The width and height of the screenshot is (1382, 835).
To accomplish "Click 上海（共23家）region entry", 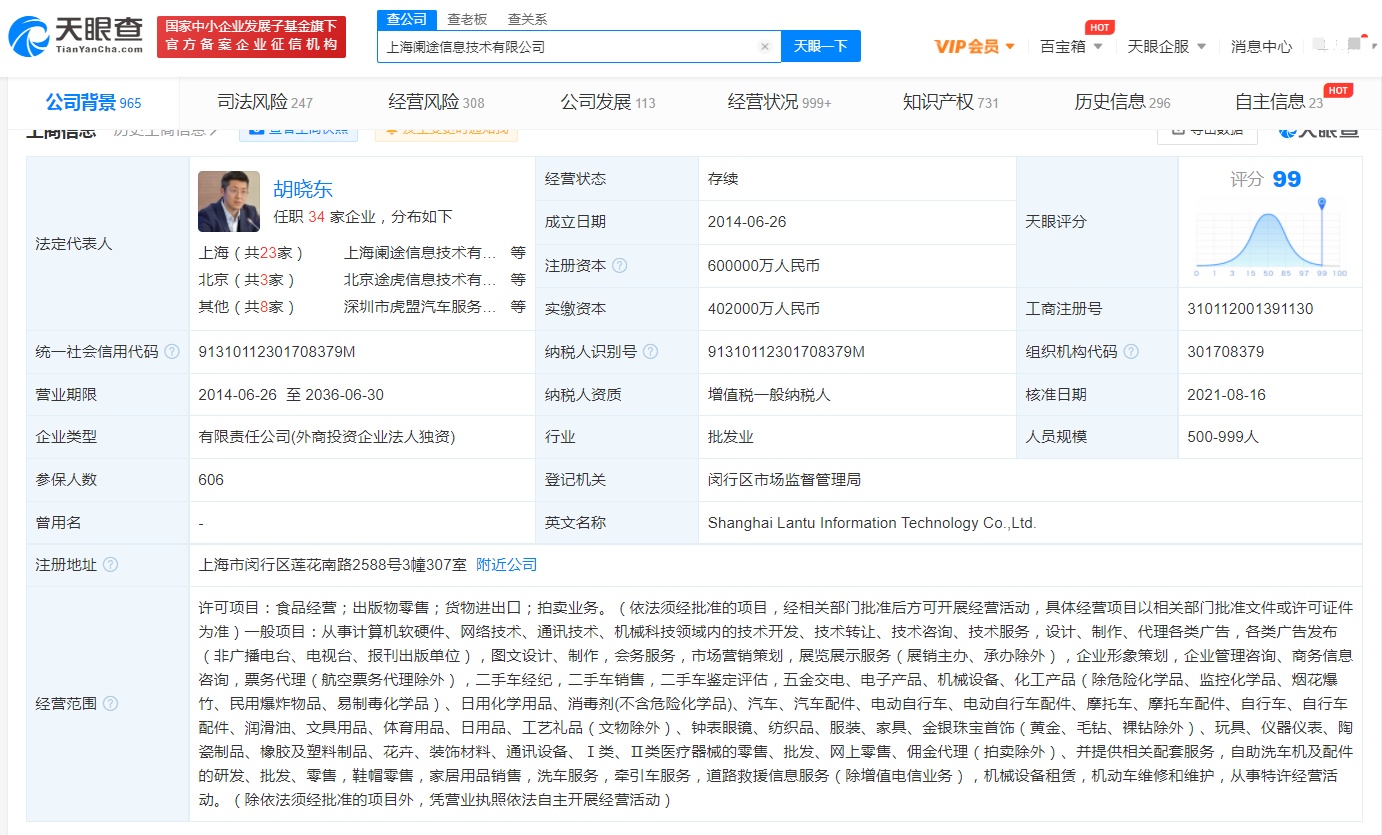I will point(251,253).
